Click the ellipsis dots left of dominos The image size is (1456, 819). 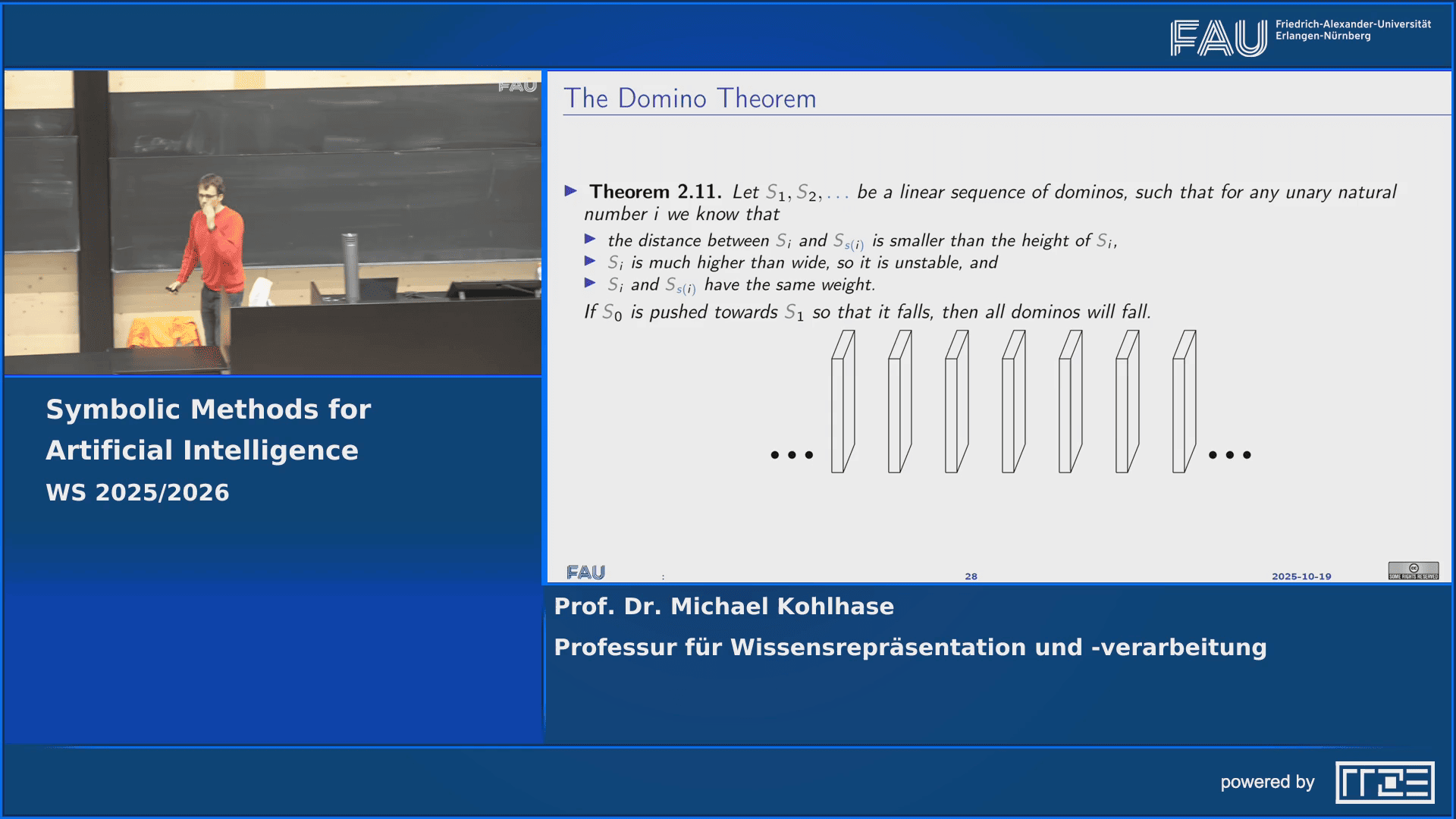(x=792, y=455)
